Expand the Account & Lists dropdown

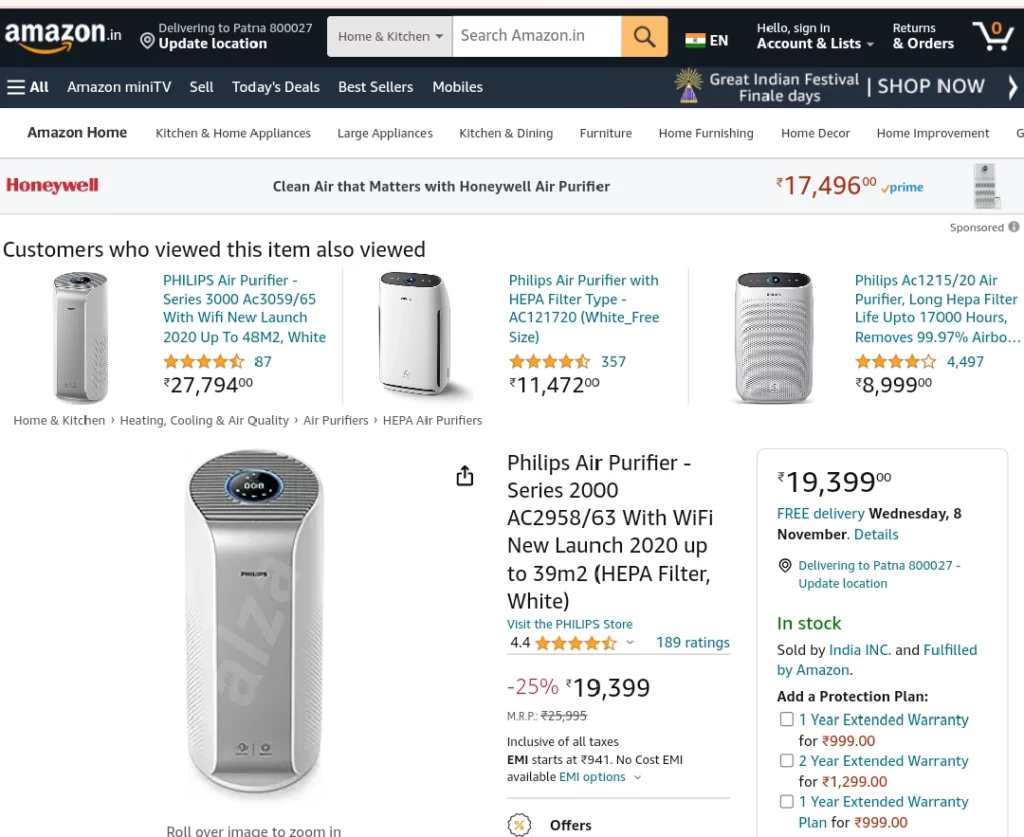click(x=815, y=36)
